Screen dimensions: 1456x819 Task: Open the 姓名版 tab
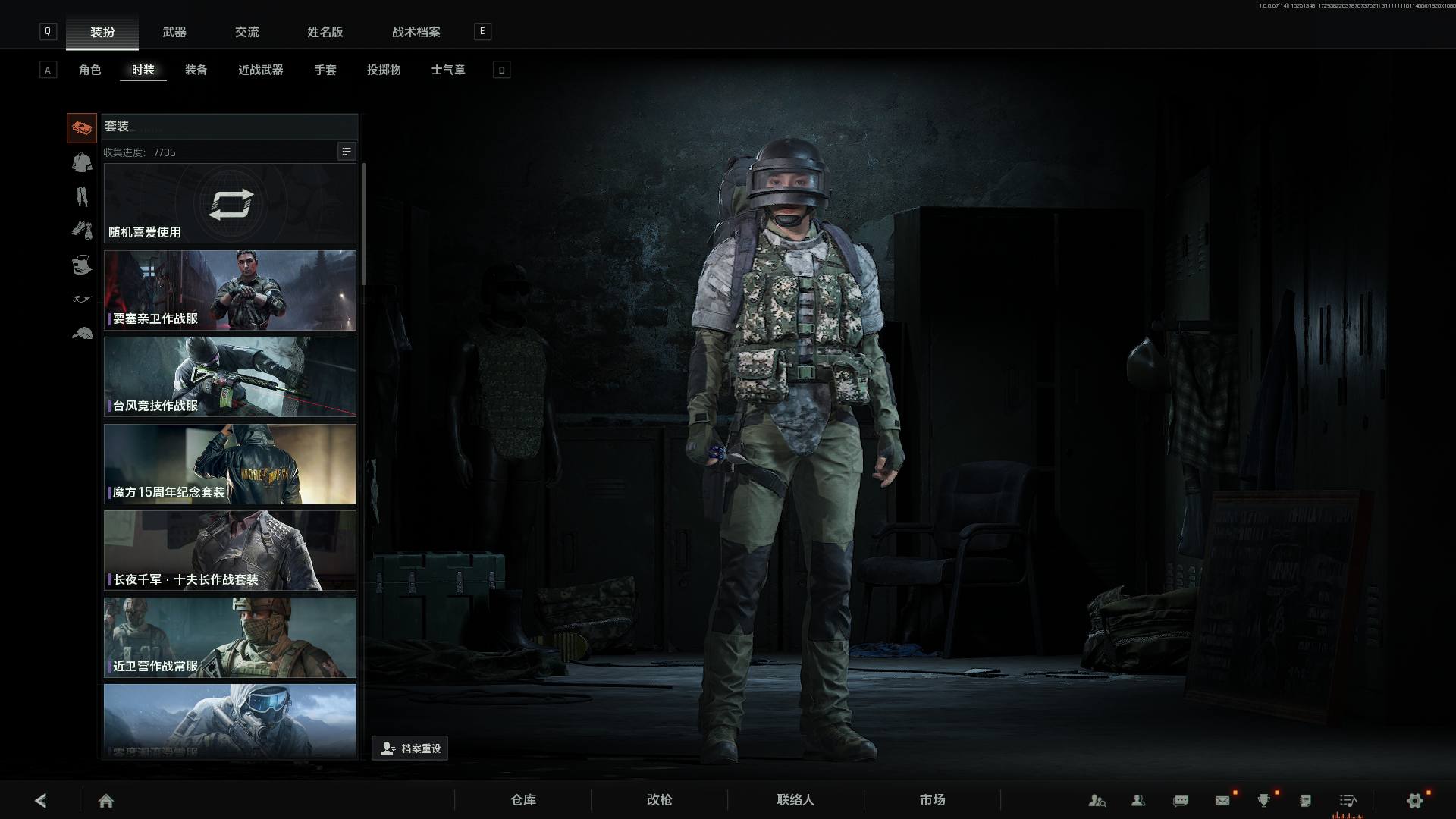coord(325,32)
